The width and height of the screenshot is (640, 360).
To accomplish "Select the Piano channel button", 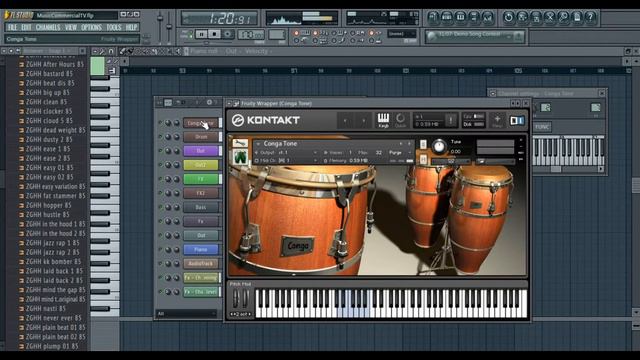I will (x=200, y=249).
